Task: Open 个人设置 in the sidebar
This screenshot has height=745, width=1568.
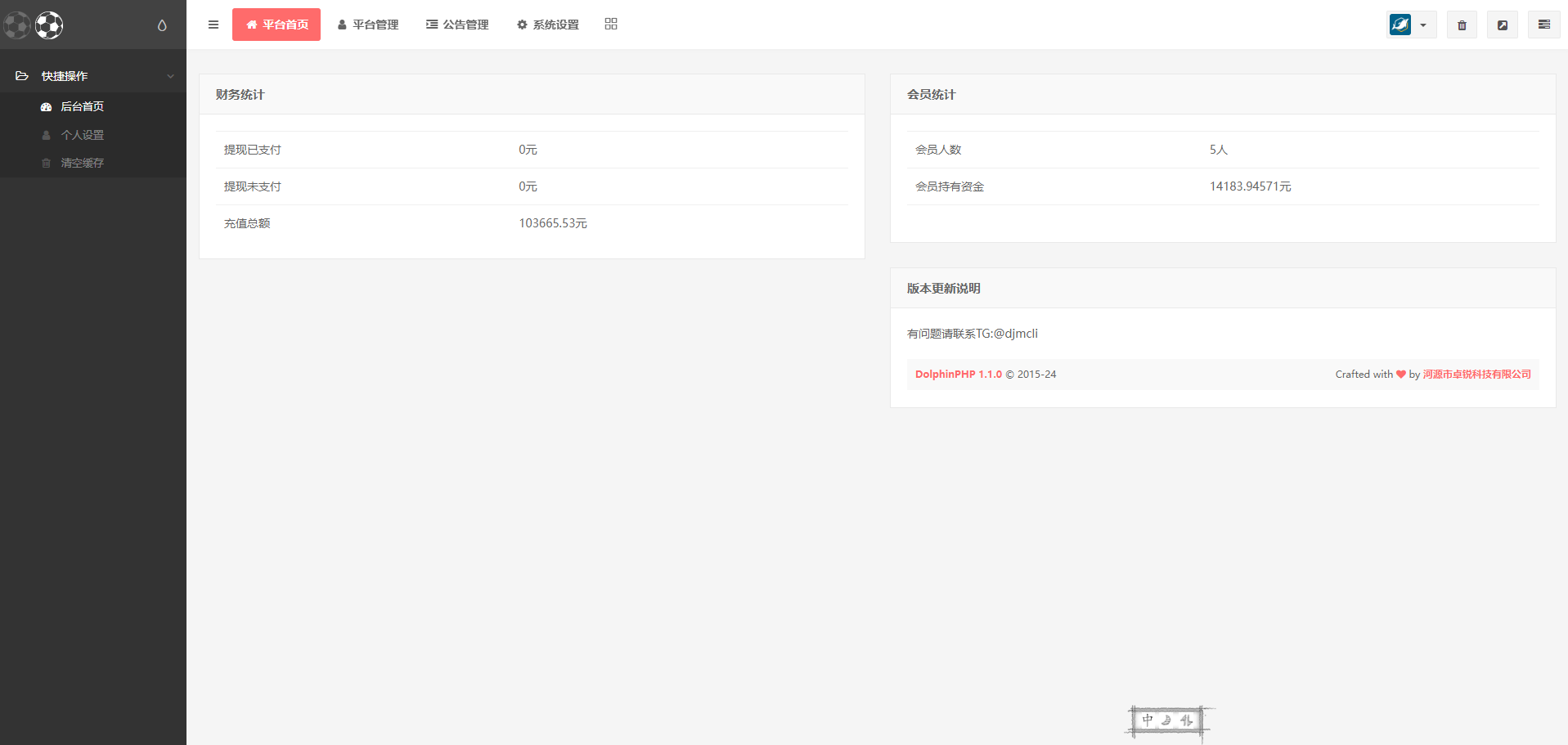Action: click(82, 135)
